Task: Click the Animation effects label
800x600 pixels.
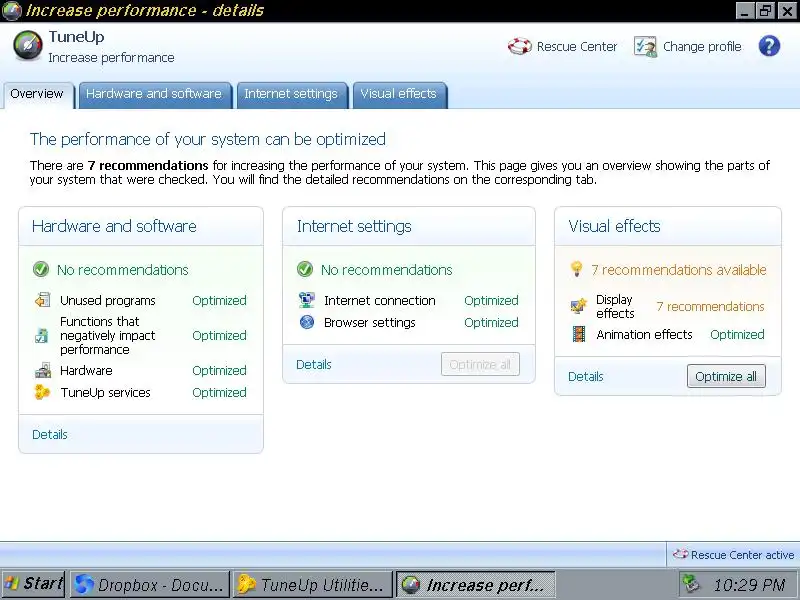Action: pyautogui.click(x=644, y=334)
